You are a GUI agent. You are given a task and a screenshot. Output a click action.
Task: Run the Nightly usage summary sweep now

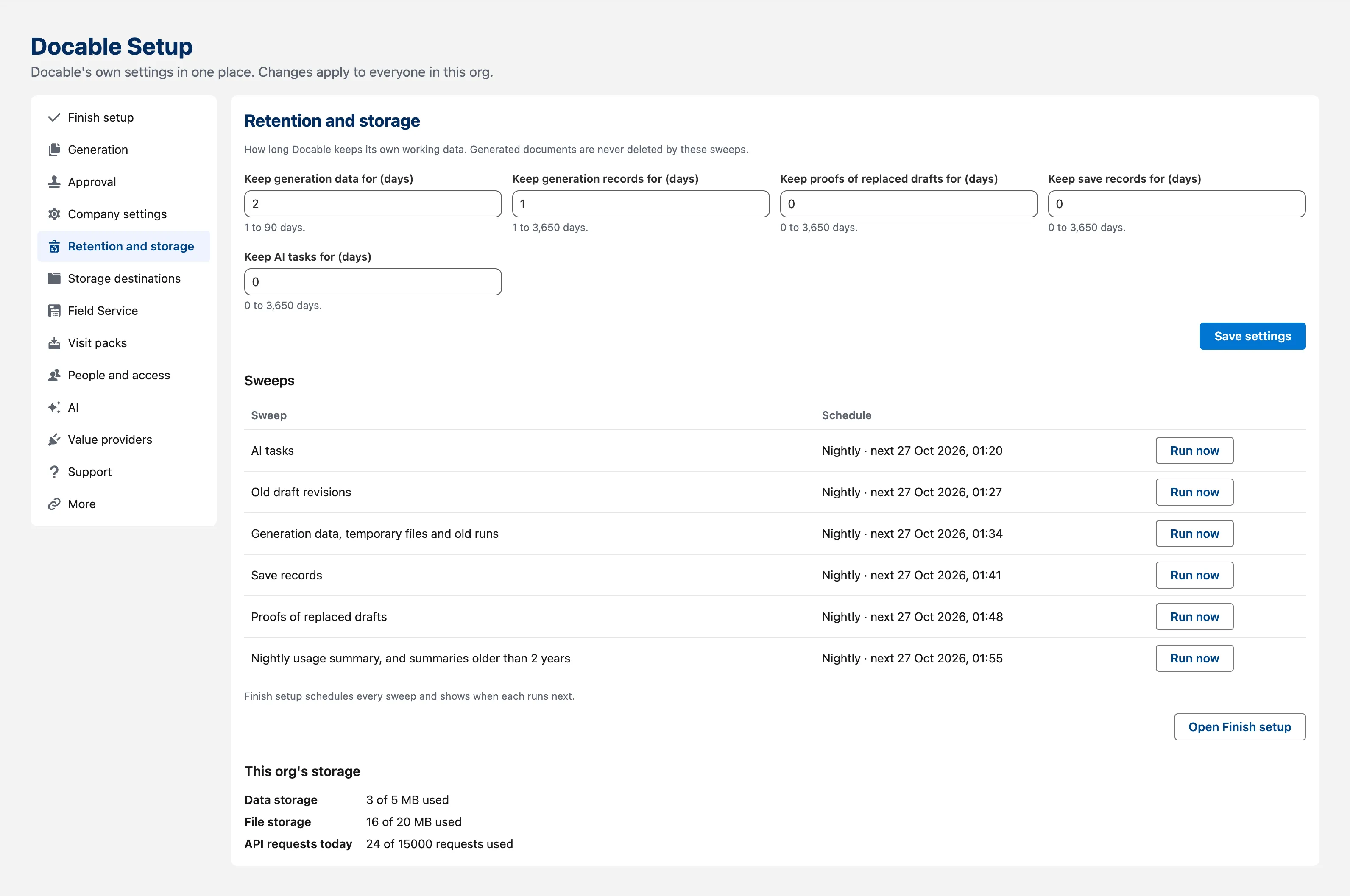(1194, 658)
